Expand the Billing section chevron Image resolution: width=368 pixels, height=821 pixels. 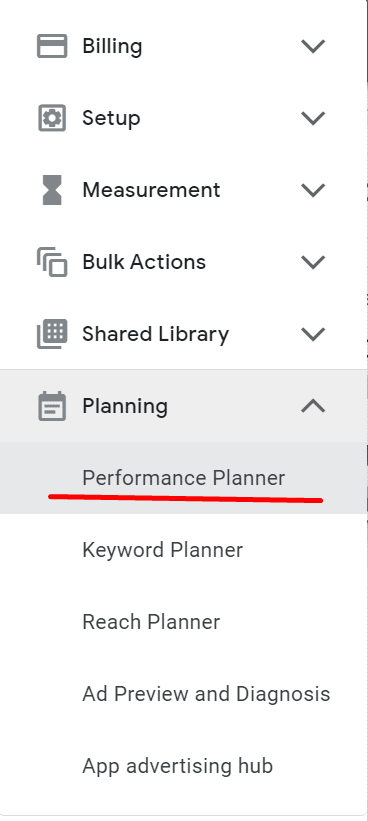(x=313, y=46)
